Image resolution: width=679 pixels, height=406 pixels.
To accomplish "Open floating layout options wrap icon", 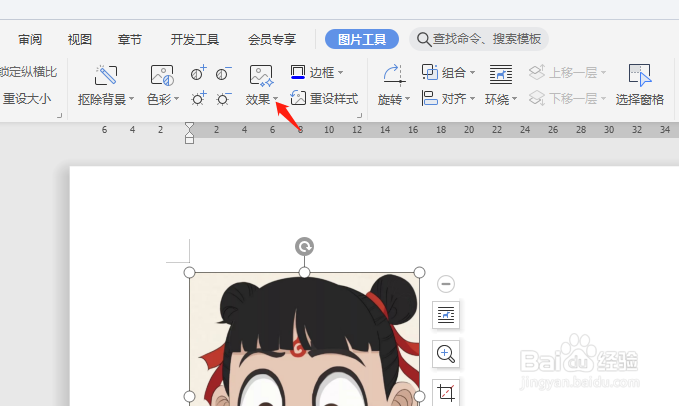I will (x=446, y=315).
